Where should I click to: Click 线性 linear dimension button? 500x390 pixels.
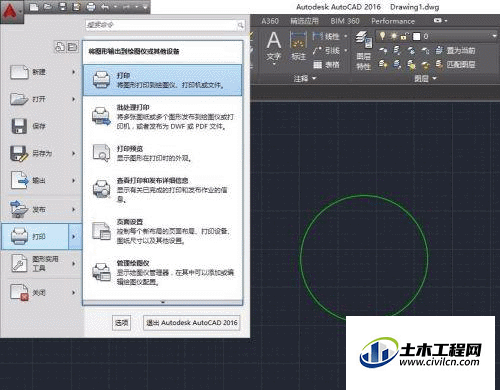coord(326,36)
